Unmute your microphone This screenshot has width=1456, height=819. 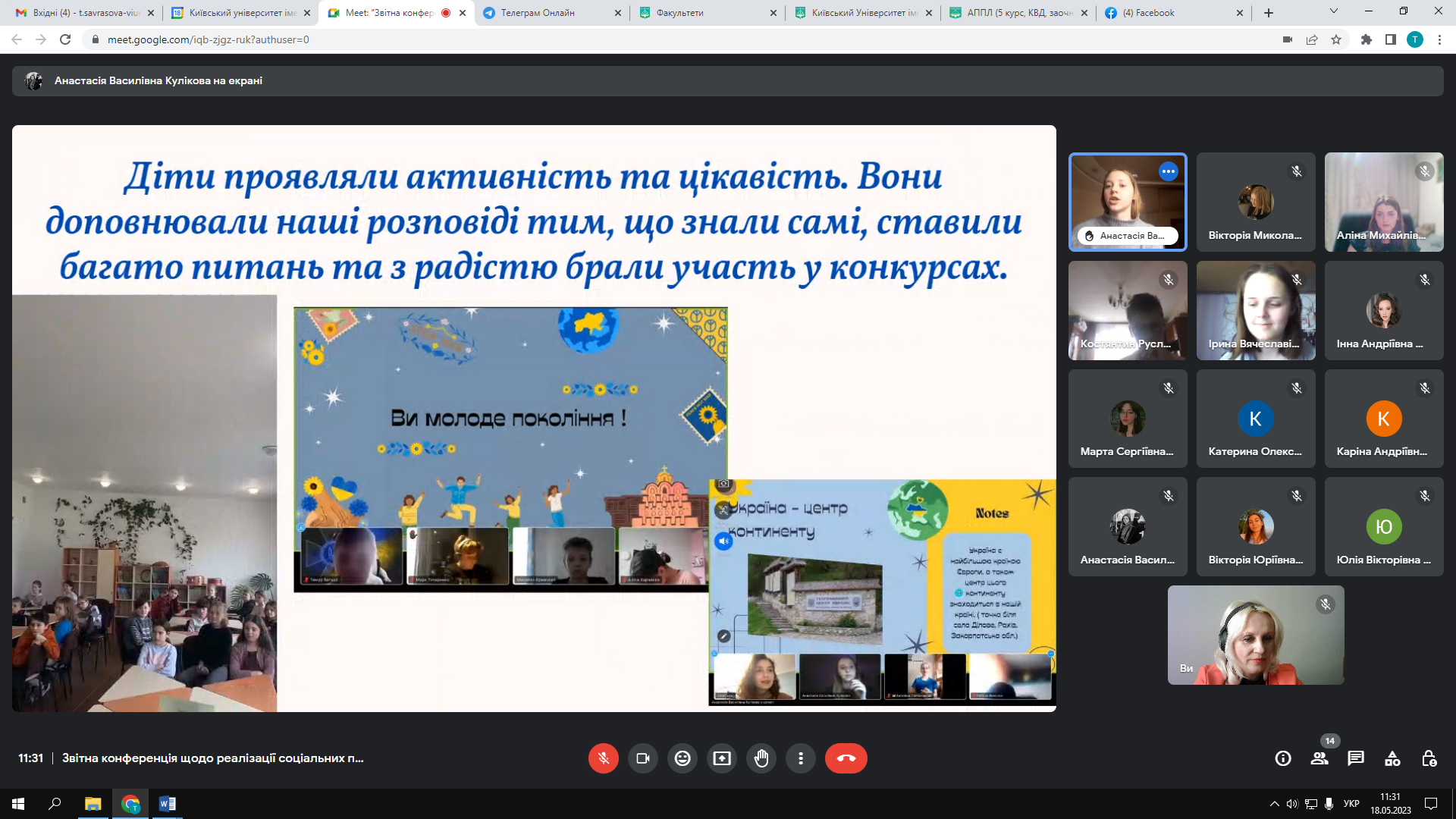(x=604, y=758)
